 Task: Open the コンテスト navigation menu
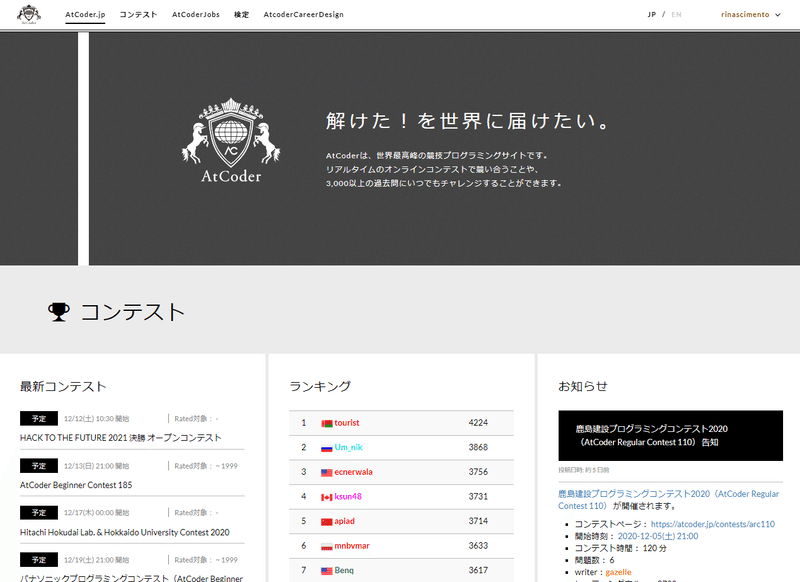(x=138, y=14)
